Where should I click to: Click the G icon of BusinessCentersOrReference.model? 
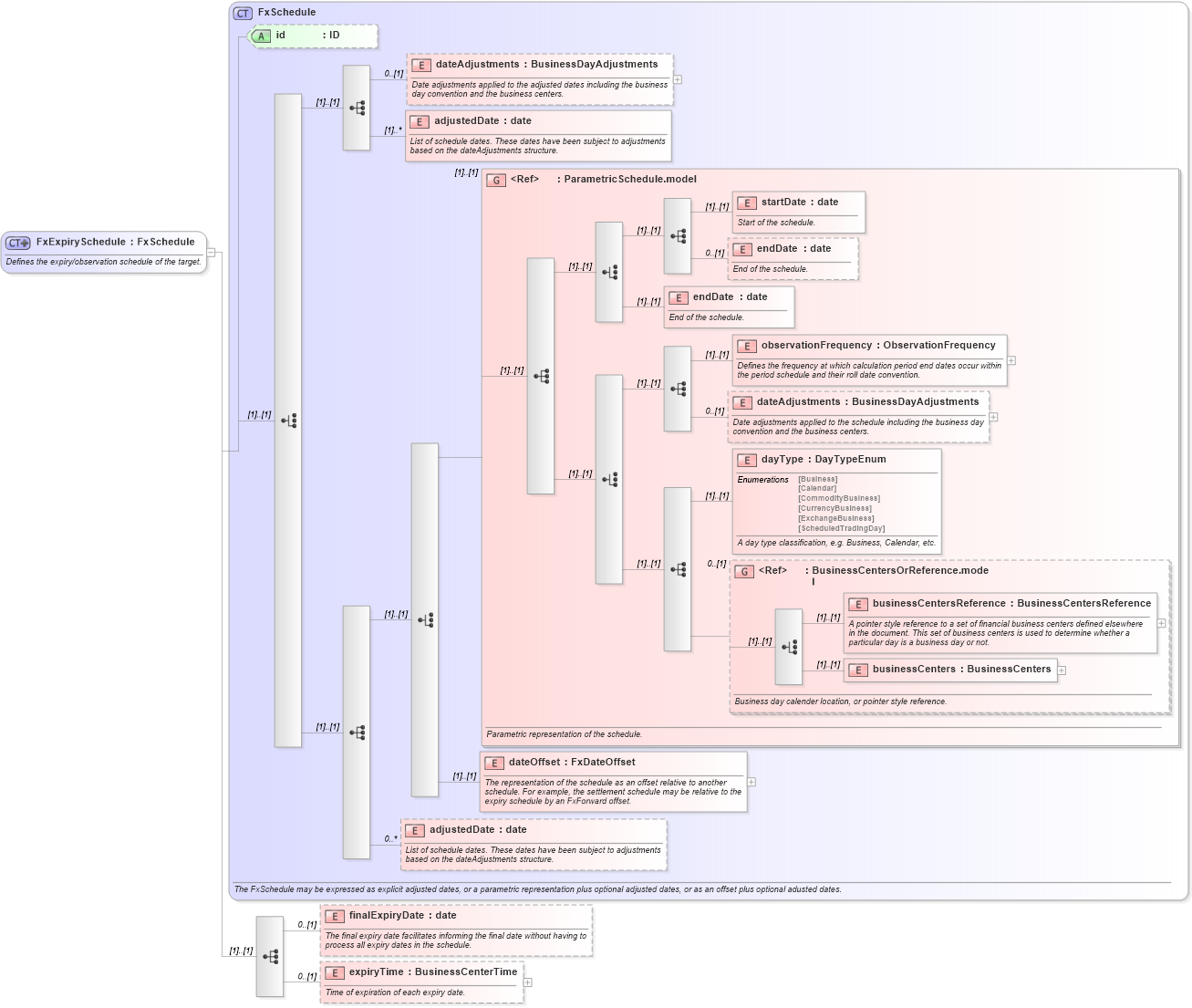[744, 572]
